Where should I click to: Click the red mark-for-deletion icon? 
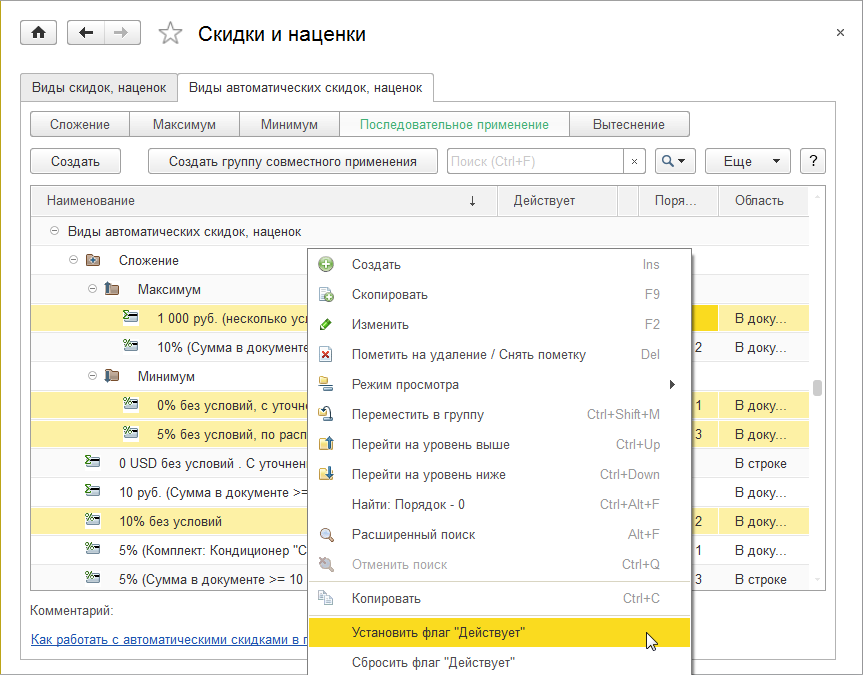(326, 355)
